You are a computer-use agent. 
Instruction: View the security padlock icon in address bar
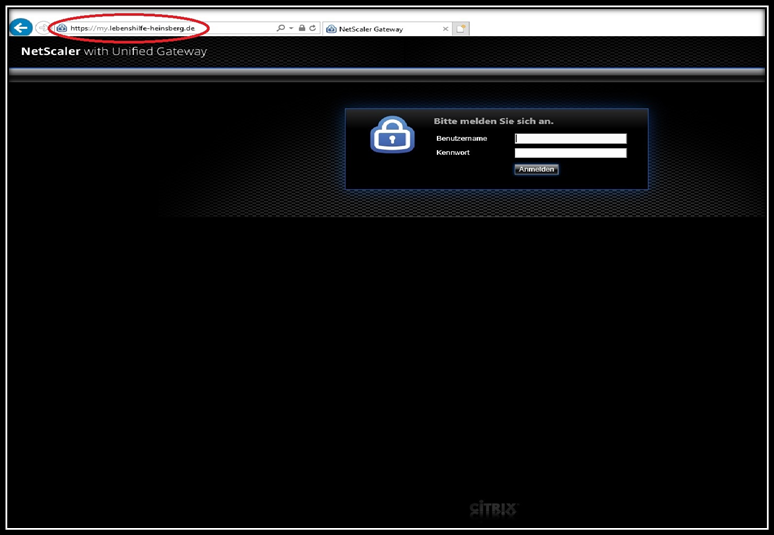(x=302, y=28)
